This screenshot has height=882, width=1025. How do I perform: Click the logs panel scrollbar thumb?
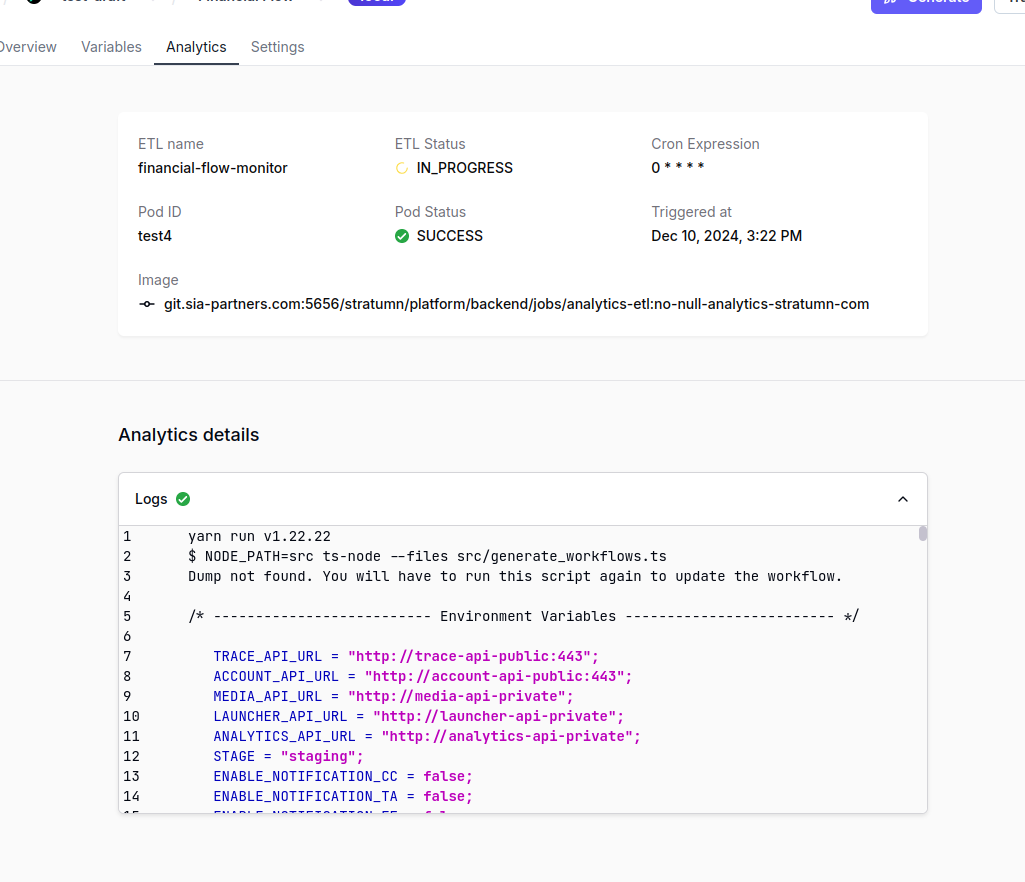coord(922,534)
